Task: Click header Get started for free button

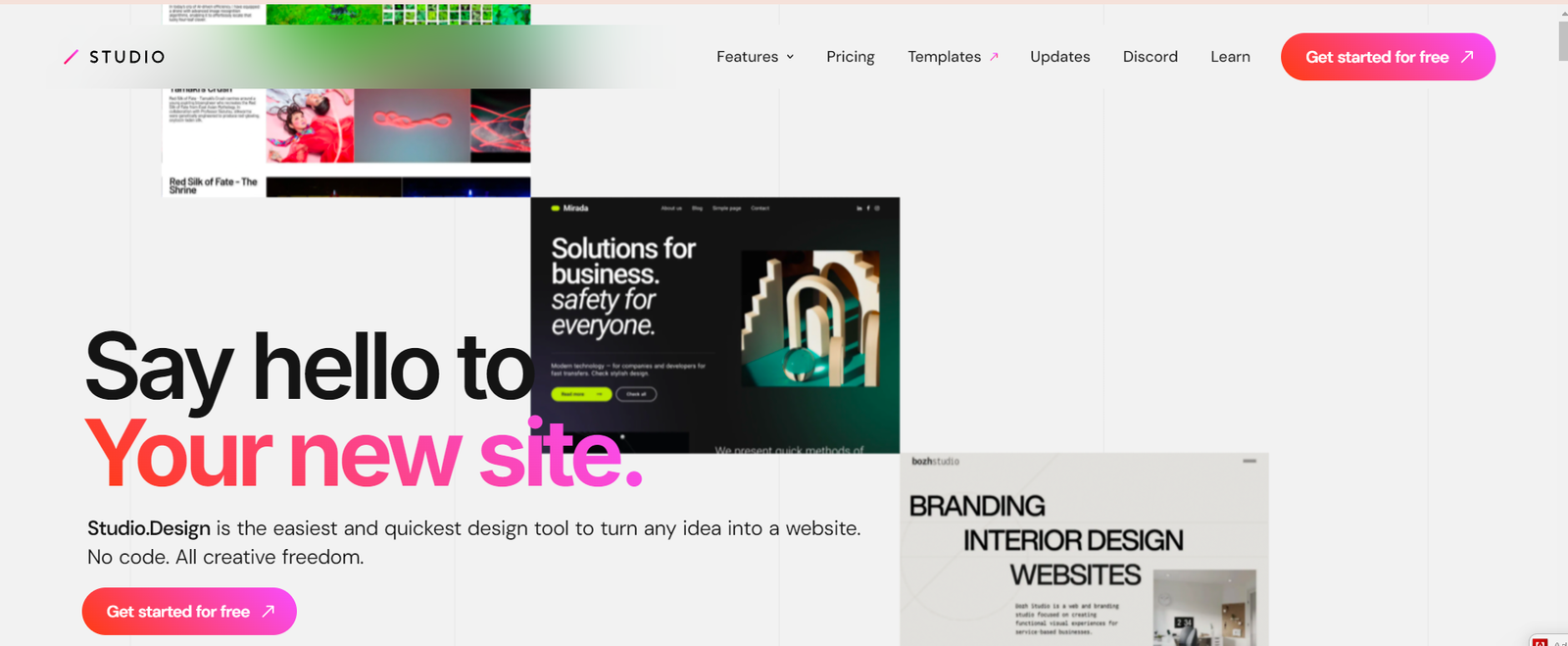Action: click(1376, 57)
